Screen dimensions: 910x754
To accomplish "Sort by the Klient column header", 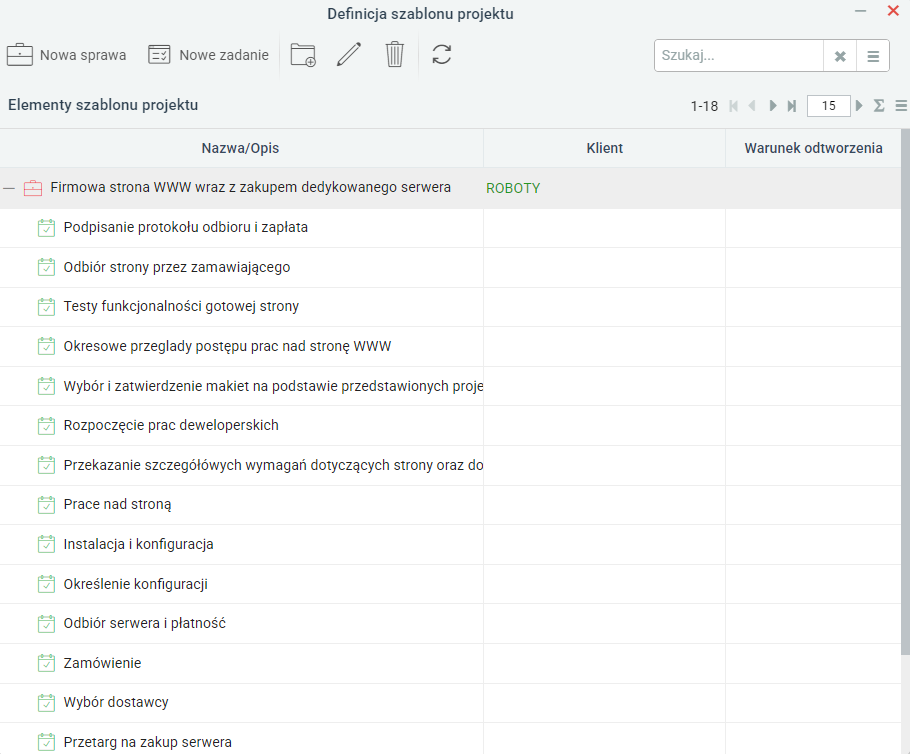I will tap(604, 148).
